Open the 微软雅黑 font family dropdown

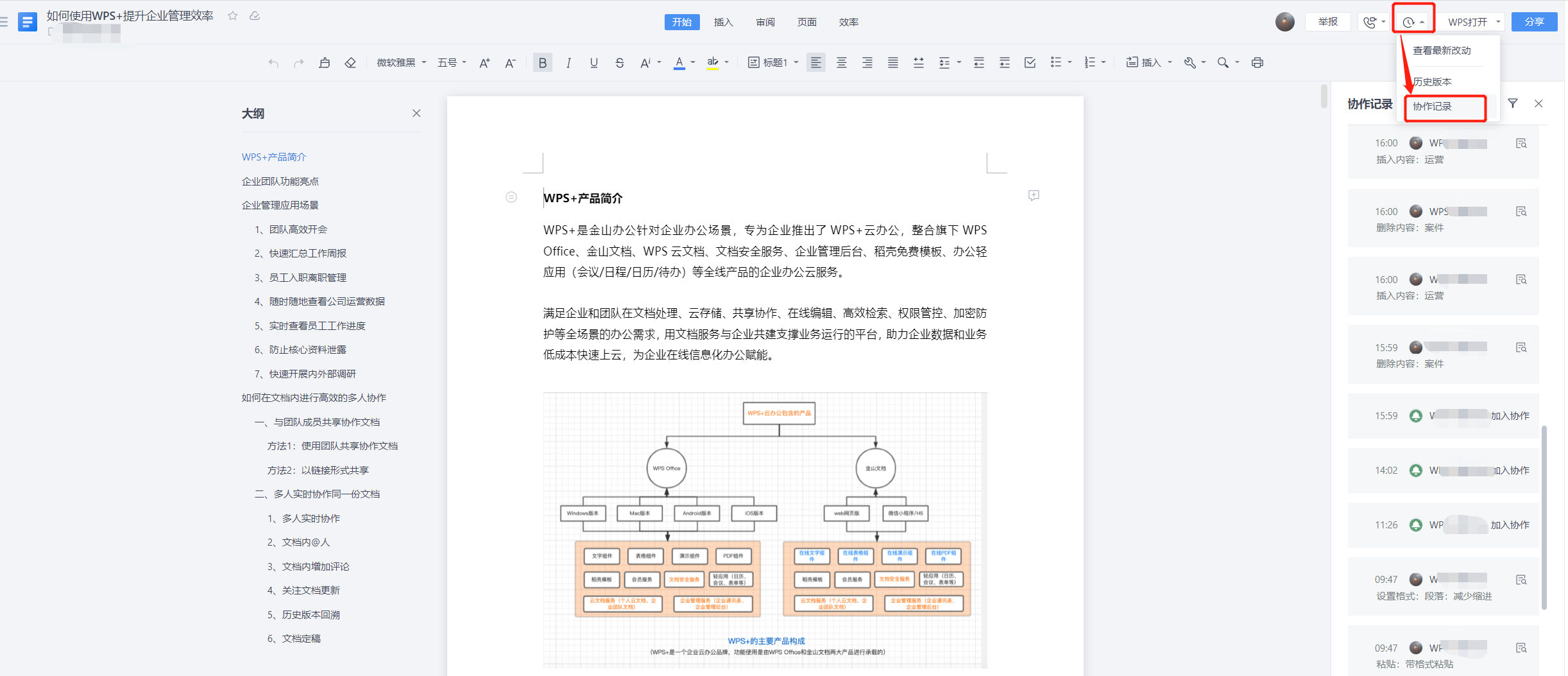point(402,62)
